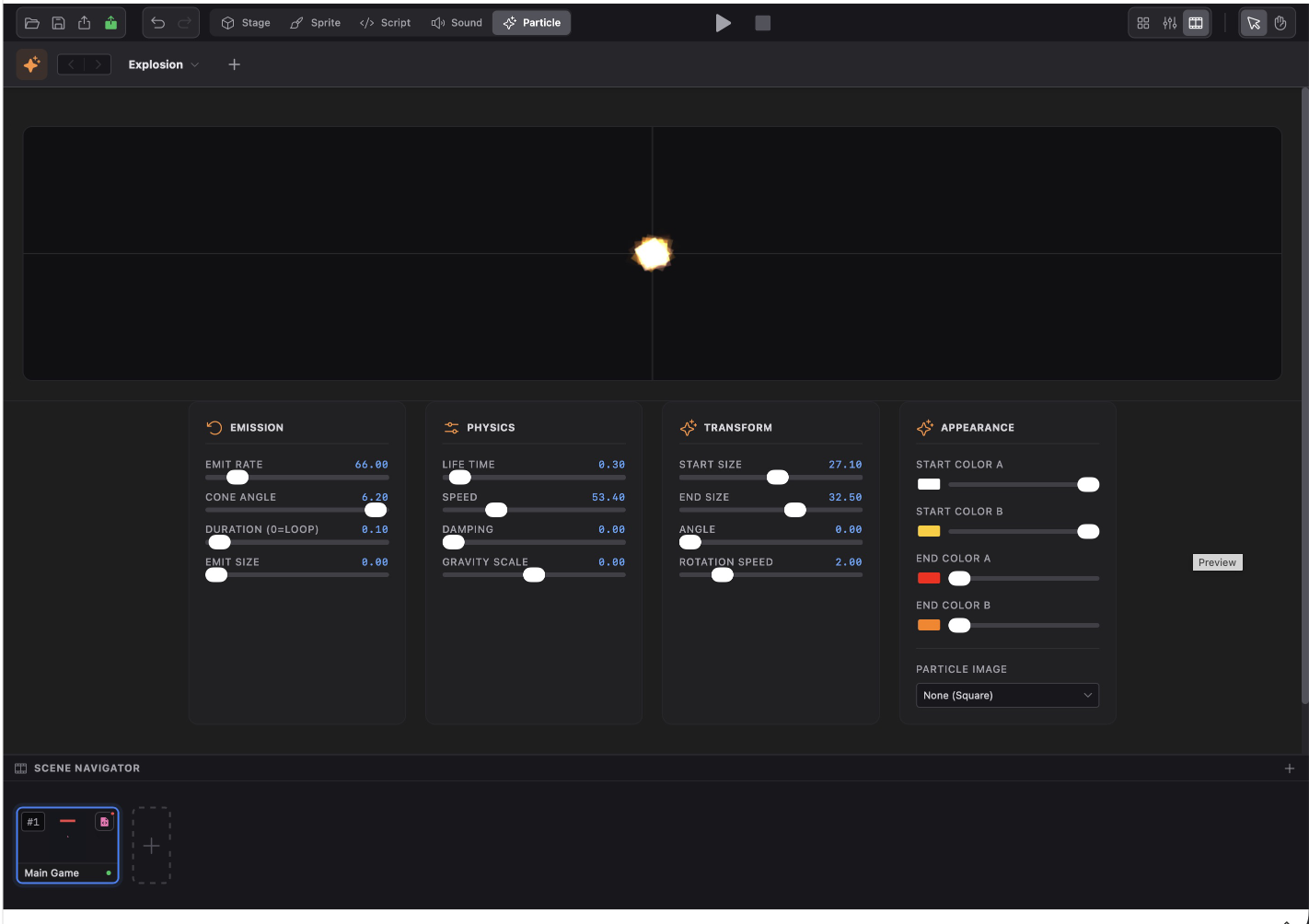Stop playback with the square button
The image size is (1309, 924).
[x=763, y=23]
